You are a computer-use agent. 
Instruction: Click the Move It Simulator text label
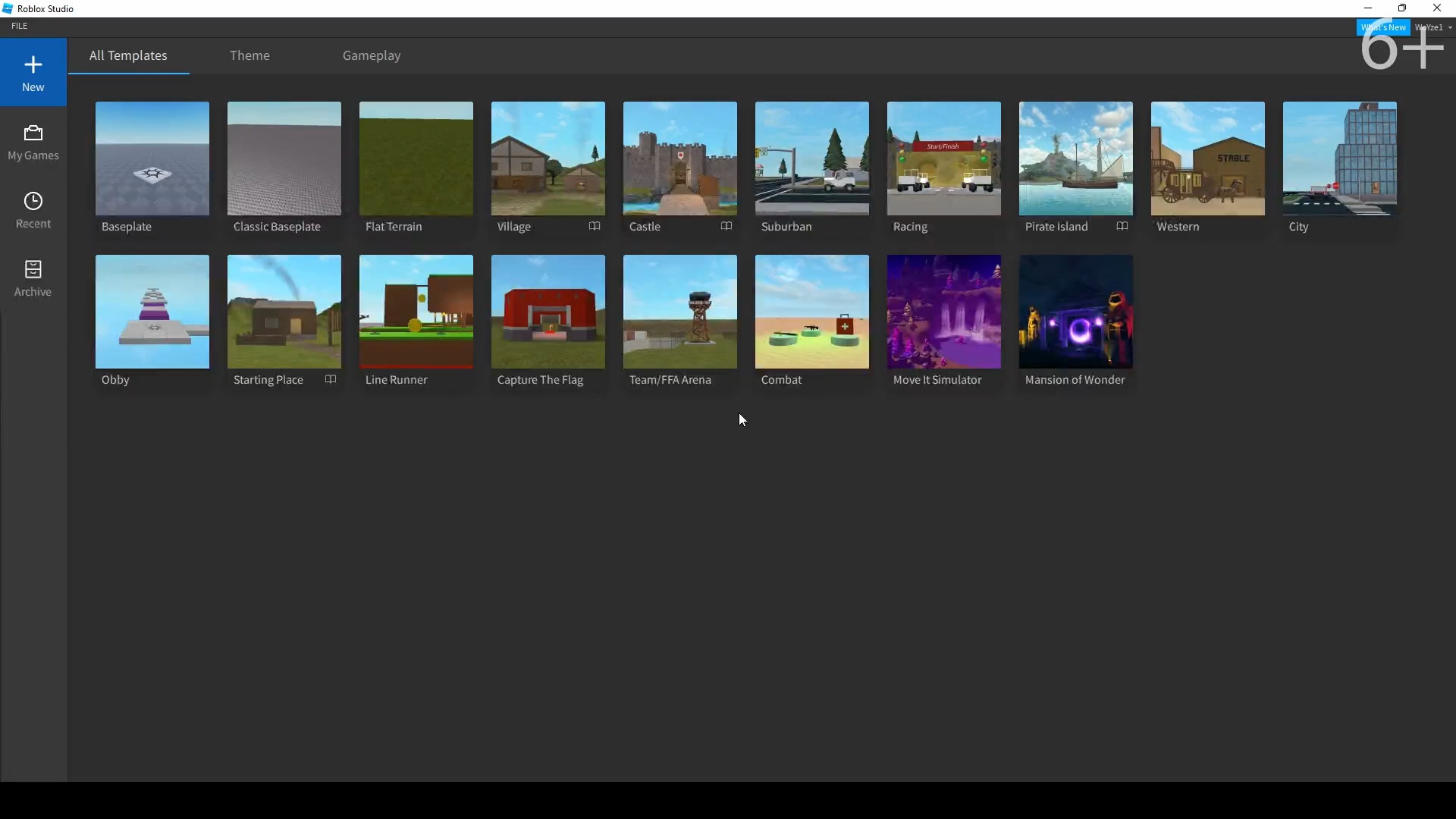937,380
